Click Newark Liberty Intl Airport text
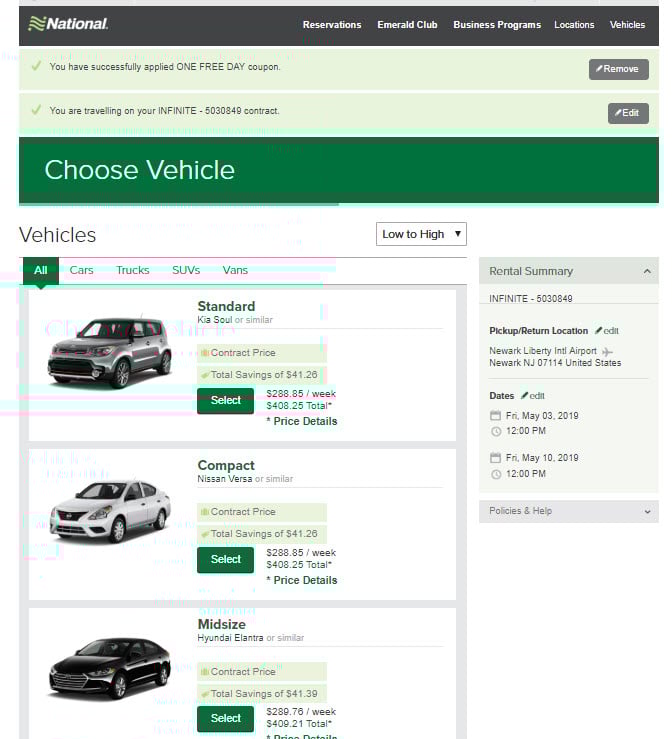 tap(542, 351)
